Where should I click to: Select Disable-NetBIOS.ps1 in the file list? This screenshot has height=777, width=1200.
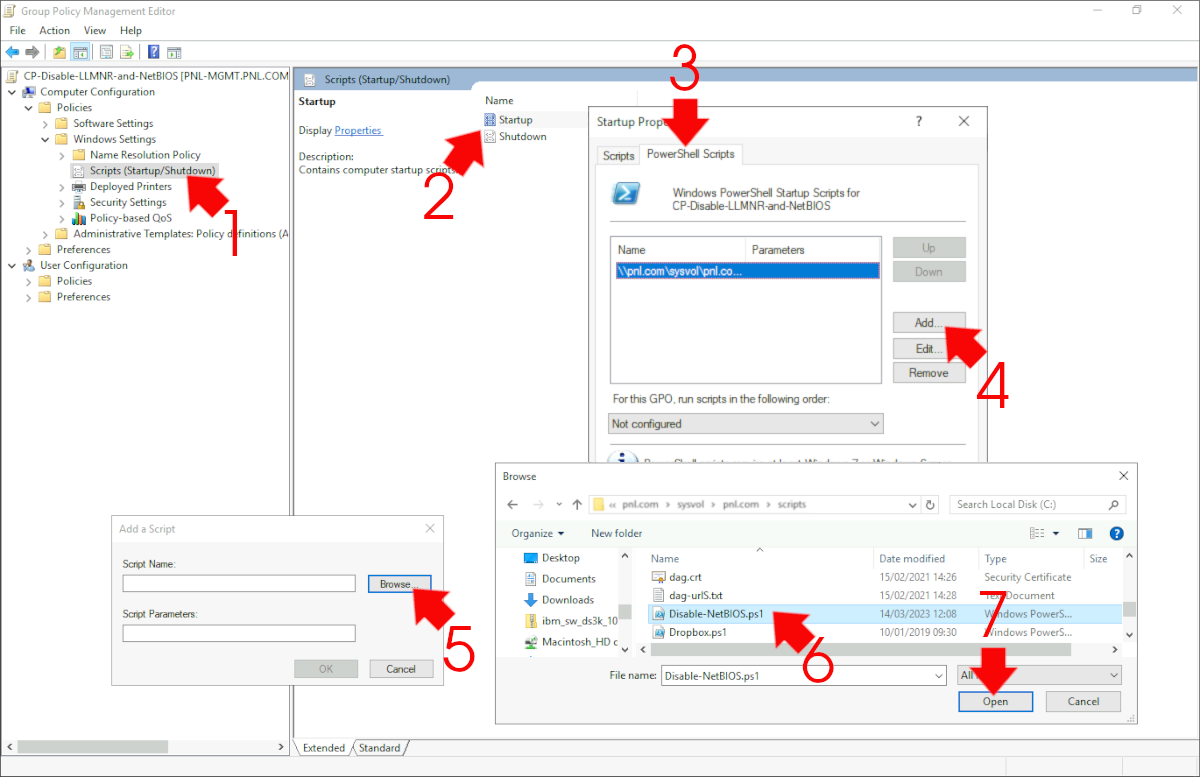click(714, 614)
